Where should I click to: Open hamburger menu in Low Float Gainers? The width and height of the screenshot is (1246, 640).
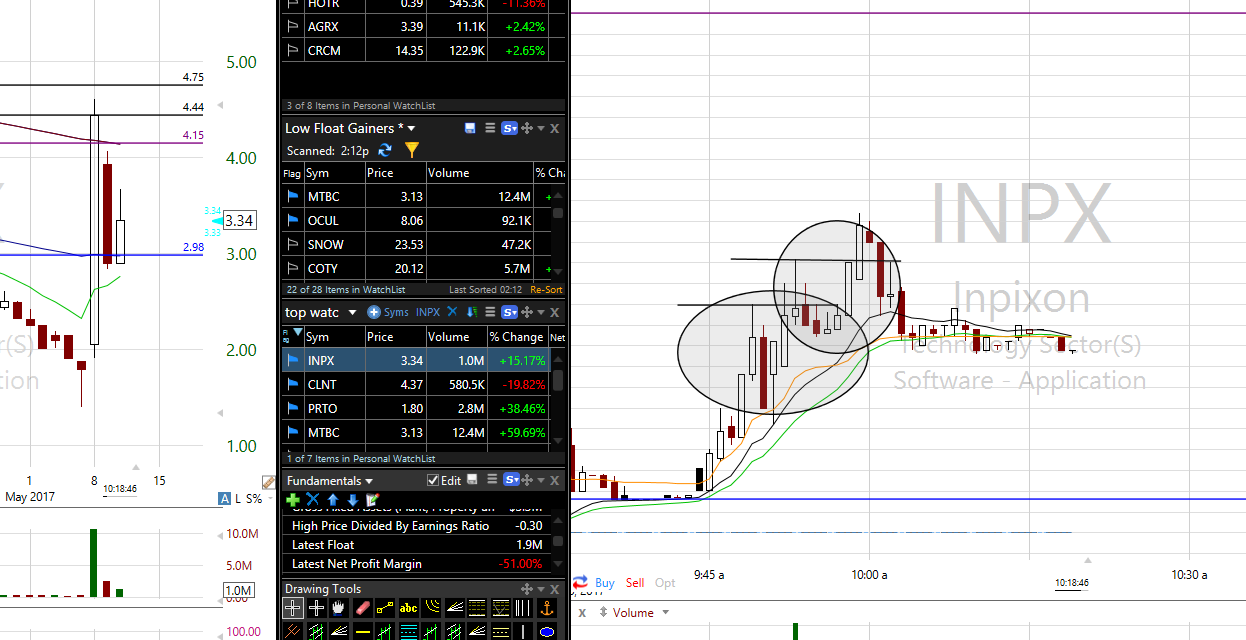coord(490,128)
